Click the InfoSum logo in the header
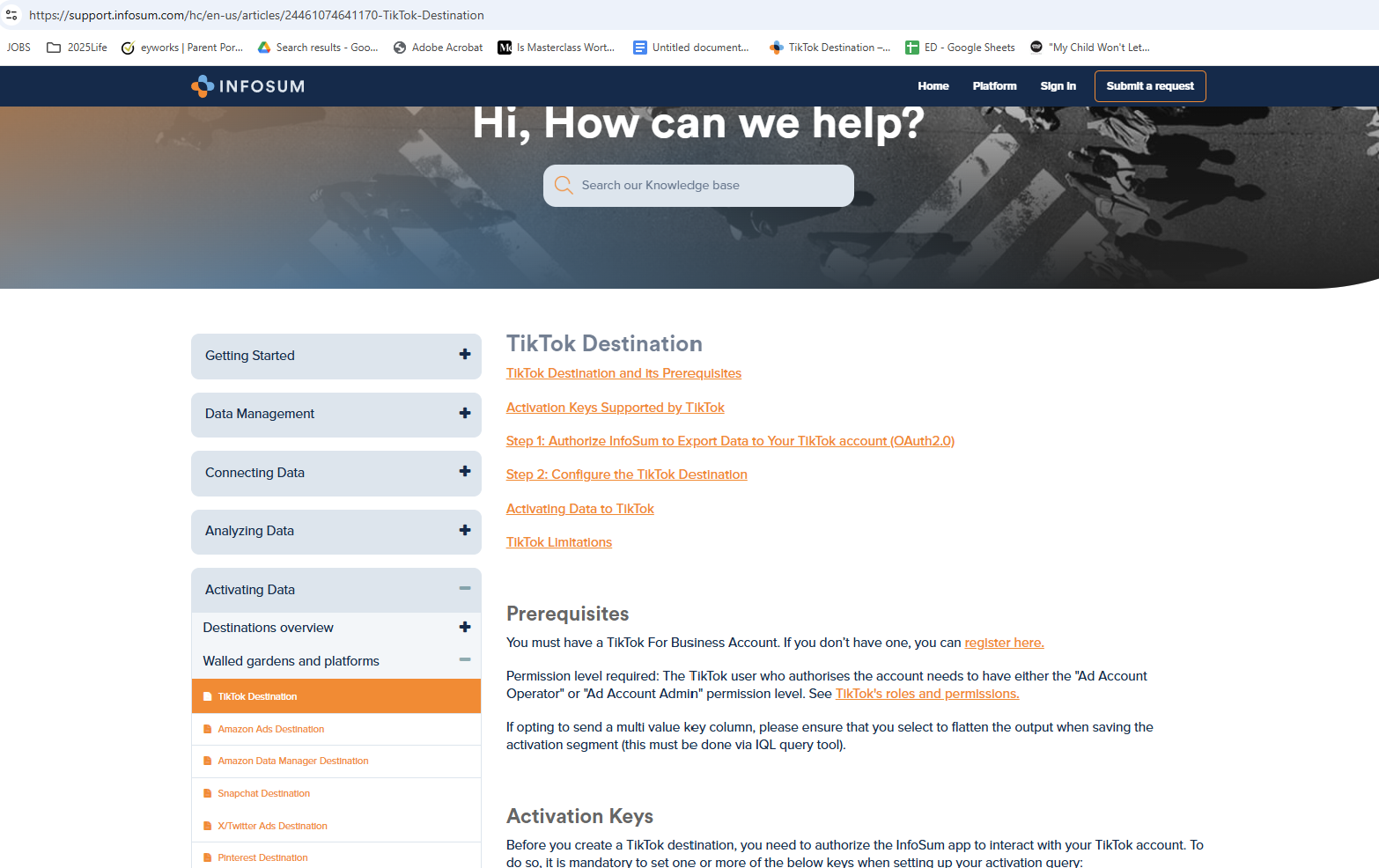Viewport: 1379px width, 868px height. (x=247, y=86)
